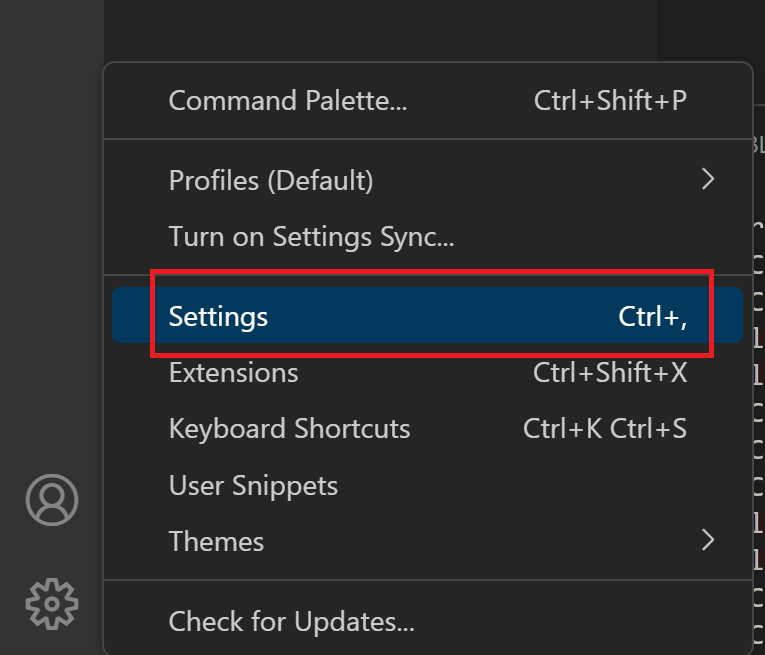Image resolution: width=765 pixels, height=655 pixels.
Task: Click the Ctrl+, shortcut hint
Action: tap(652, 317)
